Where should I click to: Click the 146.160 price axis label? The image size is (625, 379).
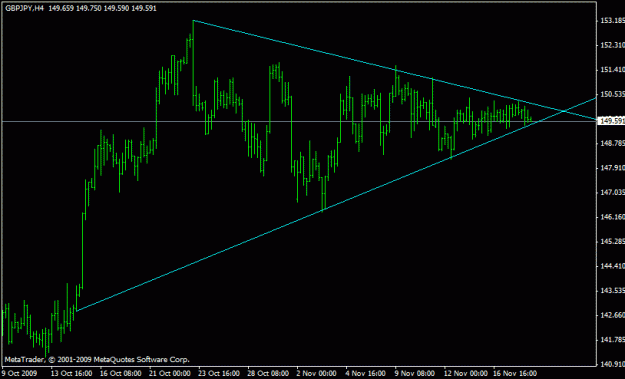612,217
